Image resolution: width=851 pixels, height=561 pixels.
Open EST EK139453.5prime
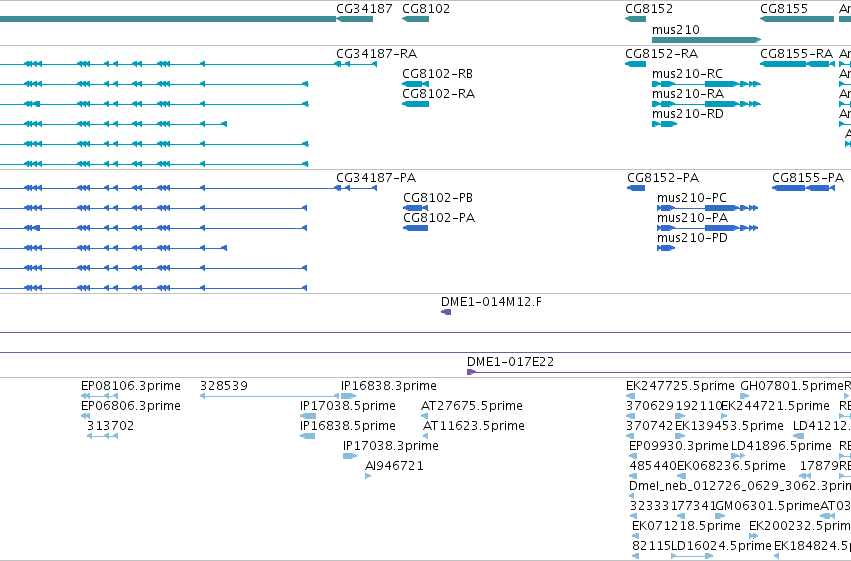729,426
